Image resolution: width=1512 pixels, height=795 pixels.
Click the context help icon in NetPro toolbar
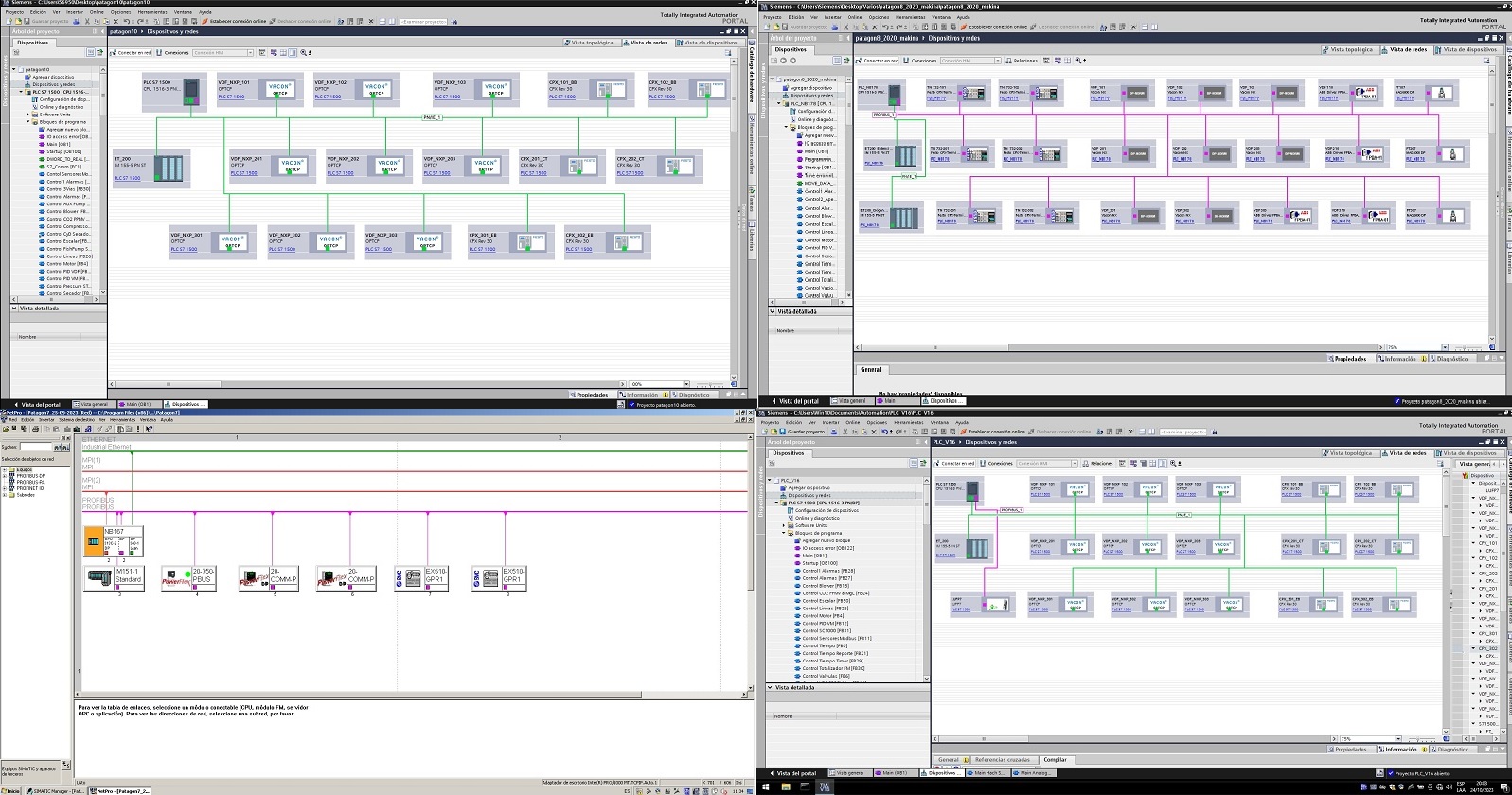[x=150, y=429]
